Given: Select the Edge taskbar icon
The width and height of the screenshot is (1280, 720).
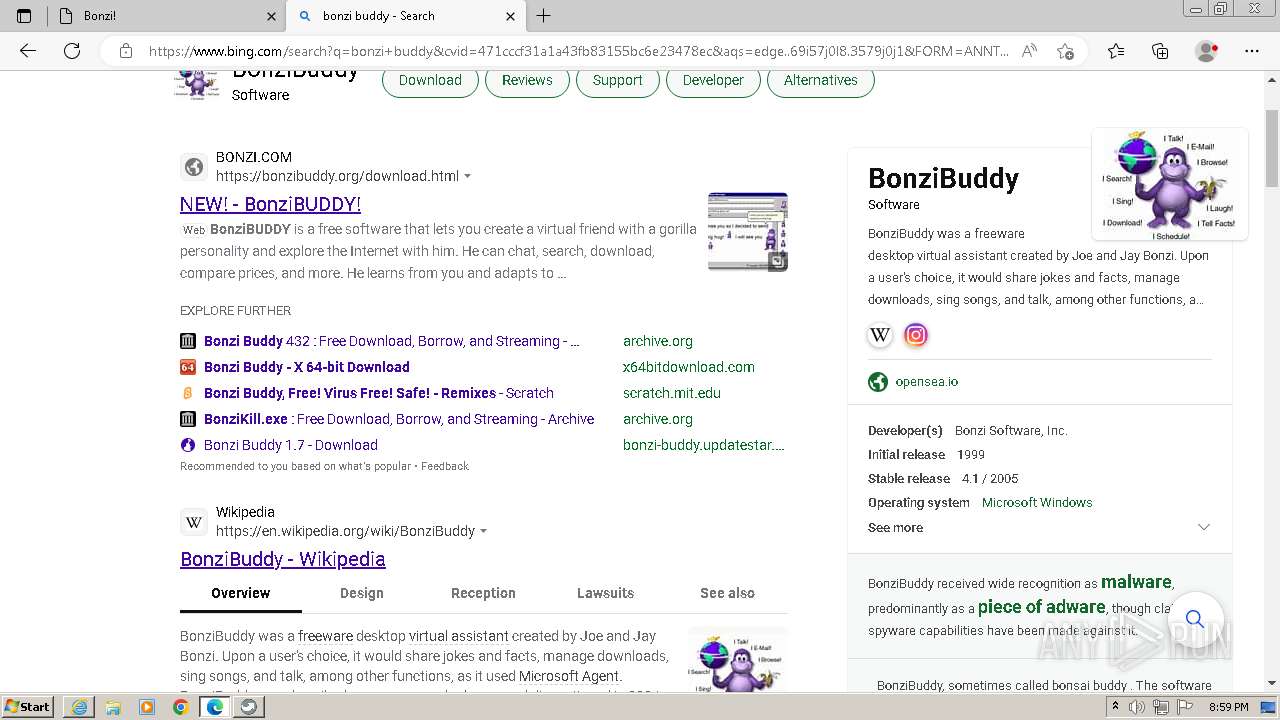Looking at the screenshot, I should click(215, 707).
